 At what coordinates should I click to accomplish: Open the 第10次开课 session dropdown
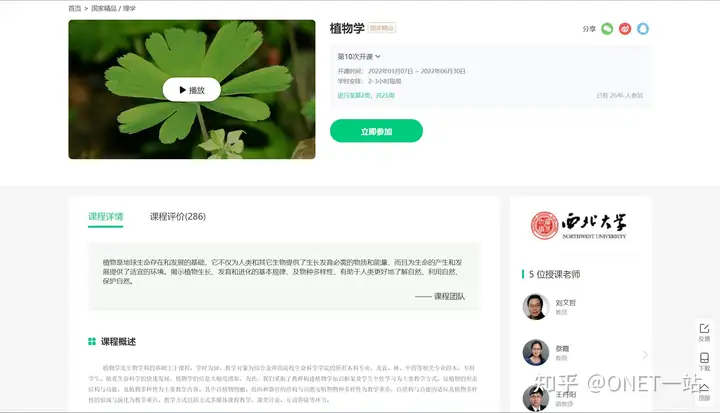click(359, 57)
